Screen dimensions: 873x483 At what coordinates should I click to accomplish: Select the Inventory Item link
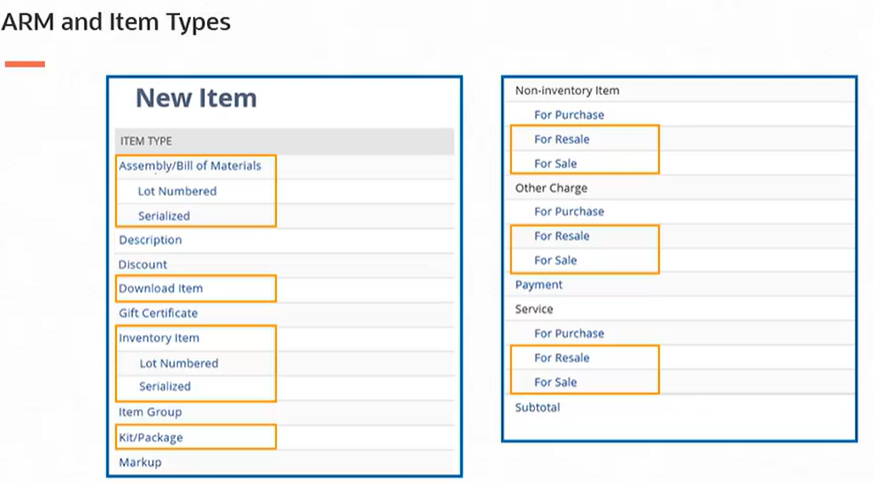tap(159, 338)
